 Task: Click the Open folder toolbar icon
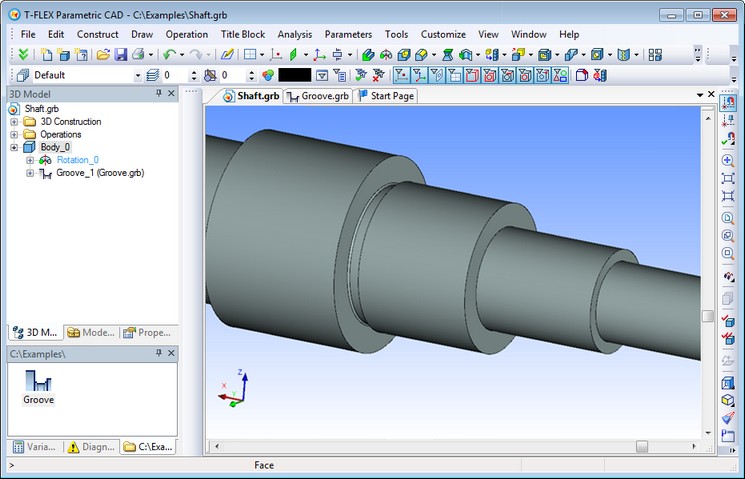click(103, 55)
